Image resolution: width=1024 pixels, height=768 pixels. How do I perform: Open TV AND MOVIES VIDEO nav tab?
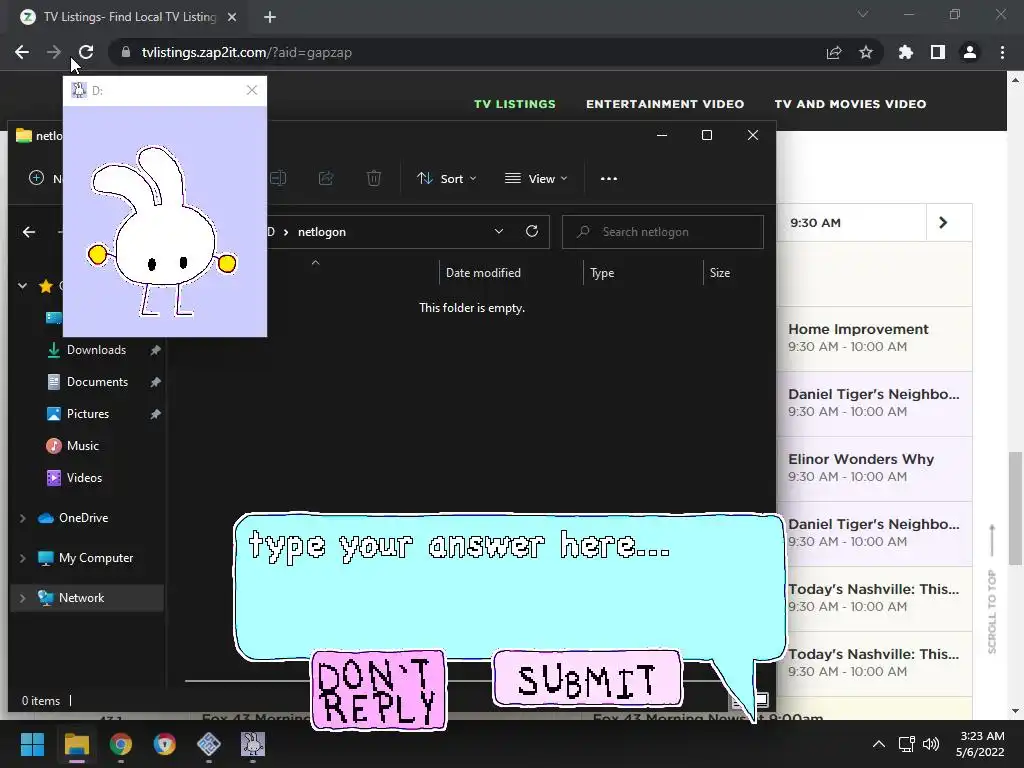[850, 104]
